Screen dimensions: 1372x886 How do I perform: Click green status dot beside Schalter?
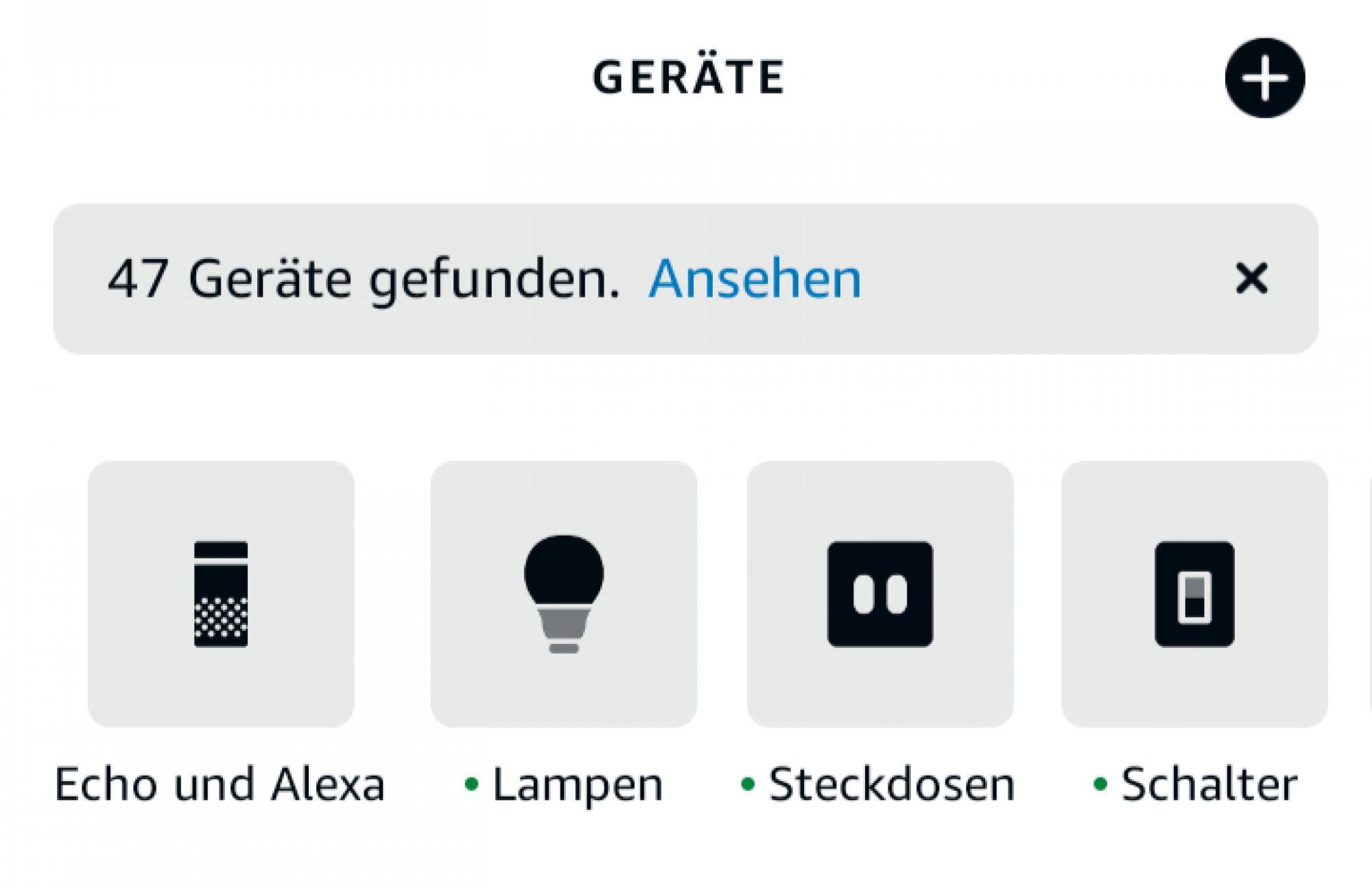(x=1100, y=784)
